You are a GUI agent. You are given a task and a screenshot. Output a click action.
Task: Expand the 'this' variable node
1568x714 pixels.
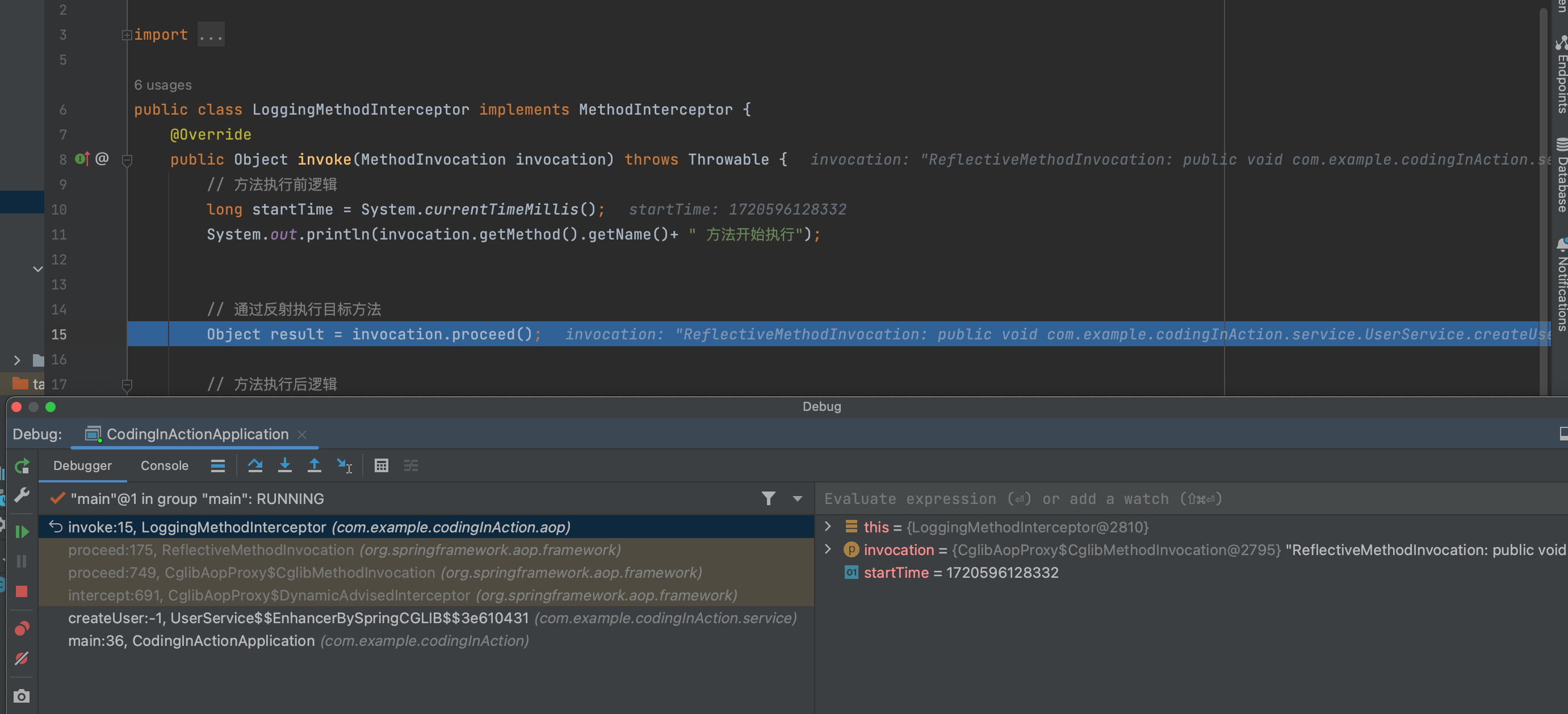[828, 527]
